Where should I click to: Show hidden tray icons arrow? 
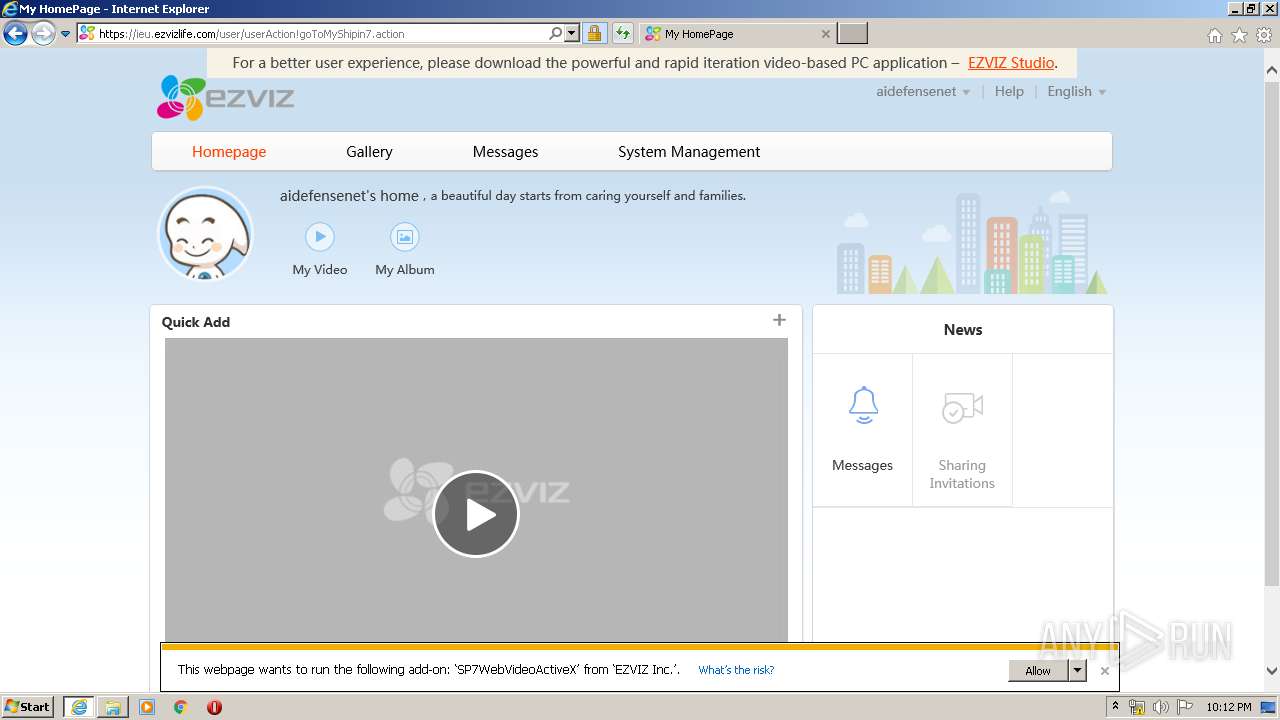tap(1117, 707)
